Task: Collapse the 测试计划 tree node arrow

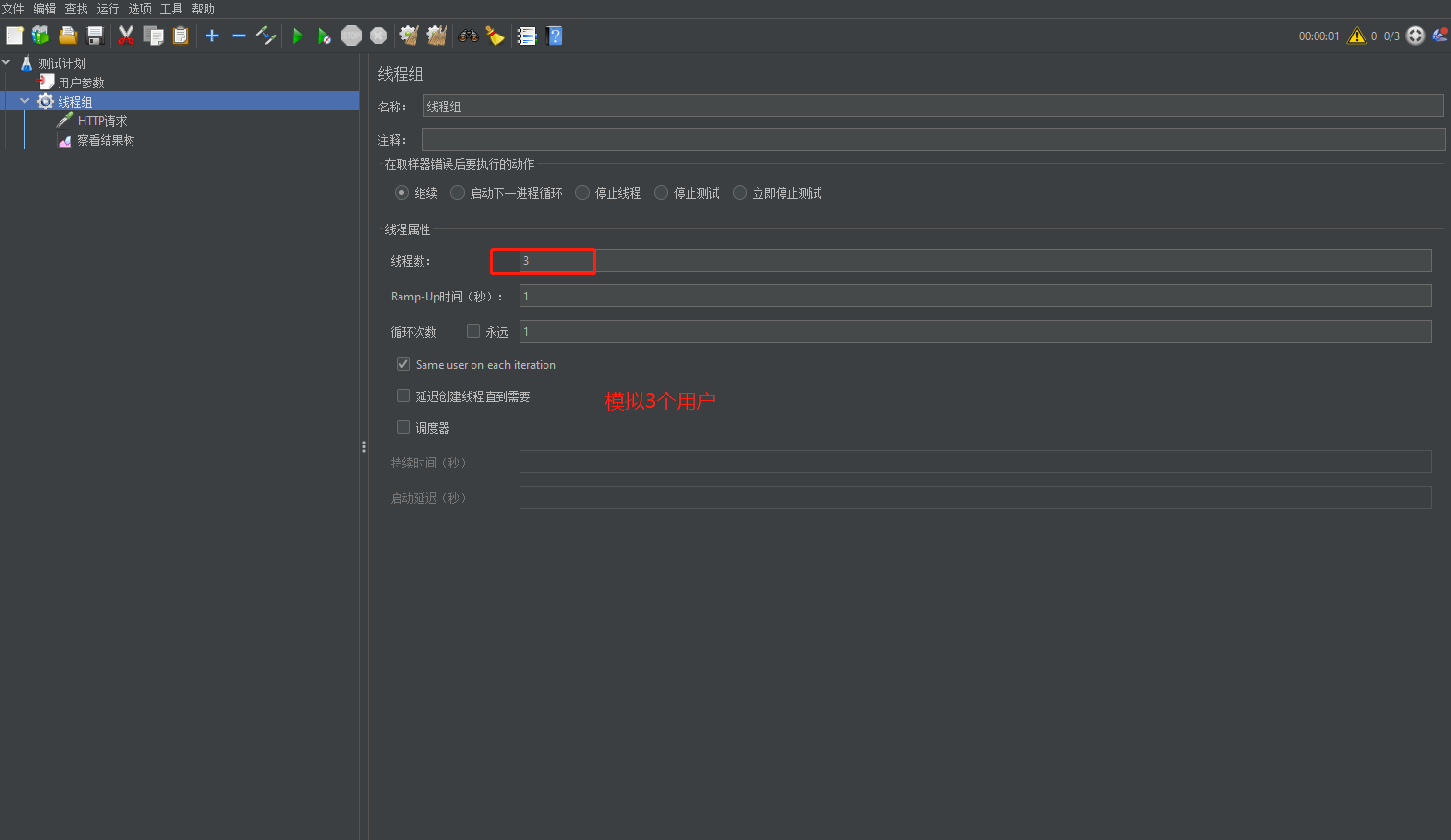Action: [x=7, y=62]
